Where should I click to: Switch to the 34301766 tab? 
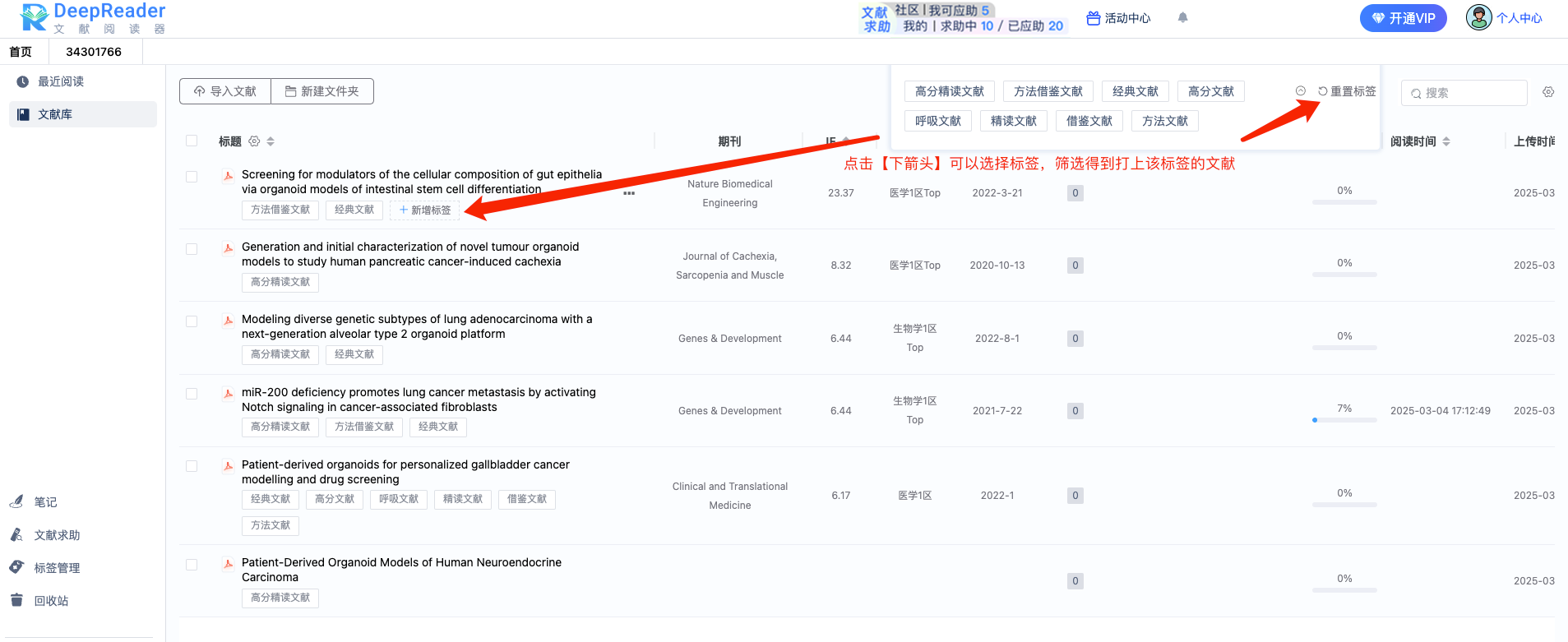pos(94,52)
